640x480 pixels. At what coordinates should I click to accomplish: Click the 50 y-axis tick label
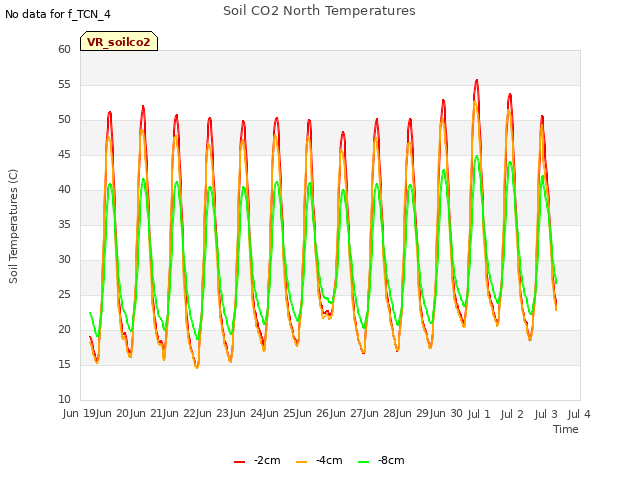tap(64, 120)
